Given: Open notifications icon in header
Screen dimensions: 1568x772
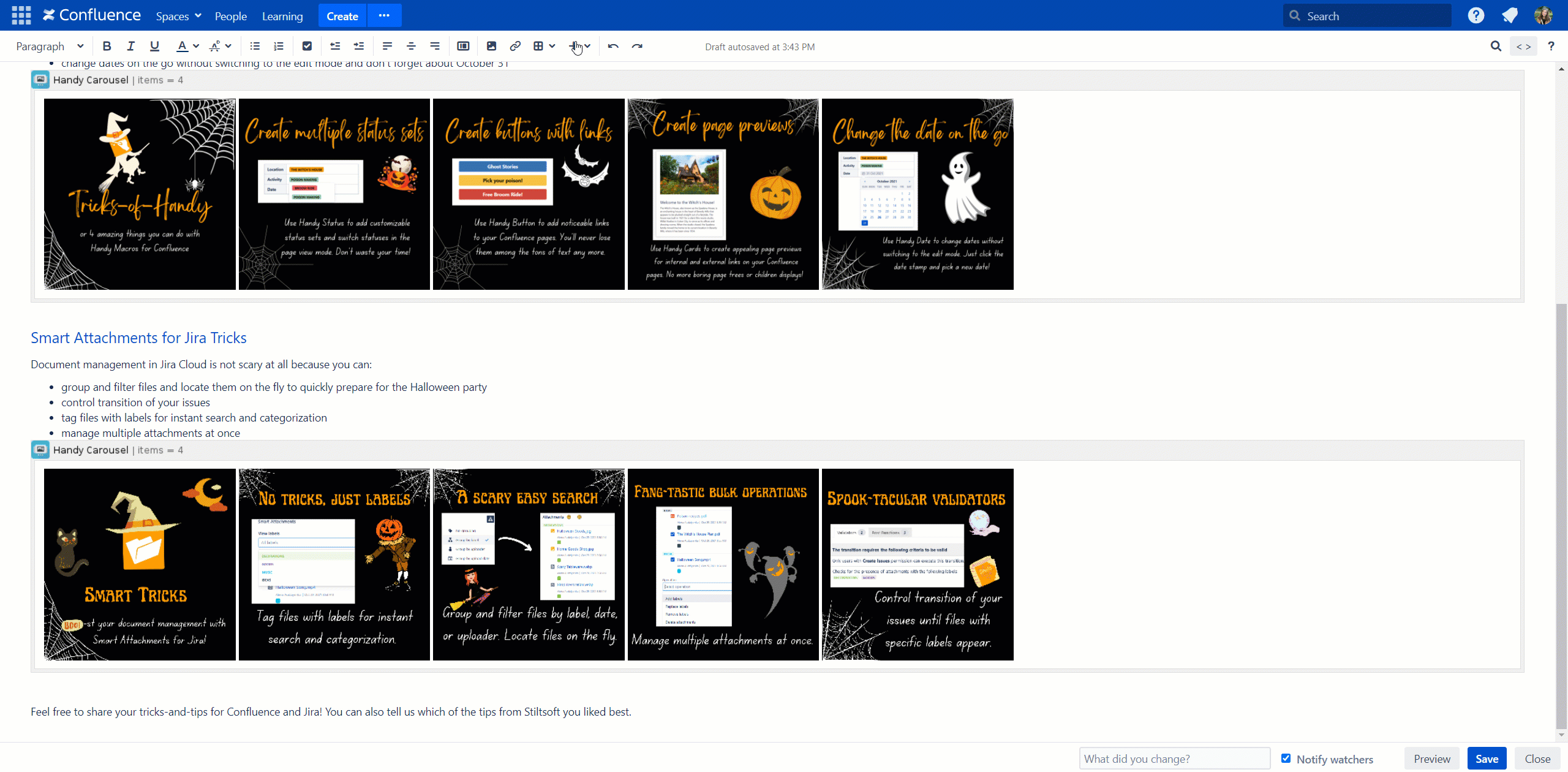Looking at the screenshot, I should click(1510, 15).
